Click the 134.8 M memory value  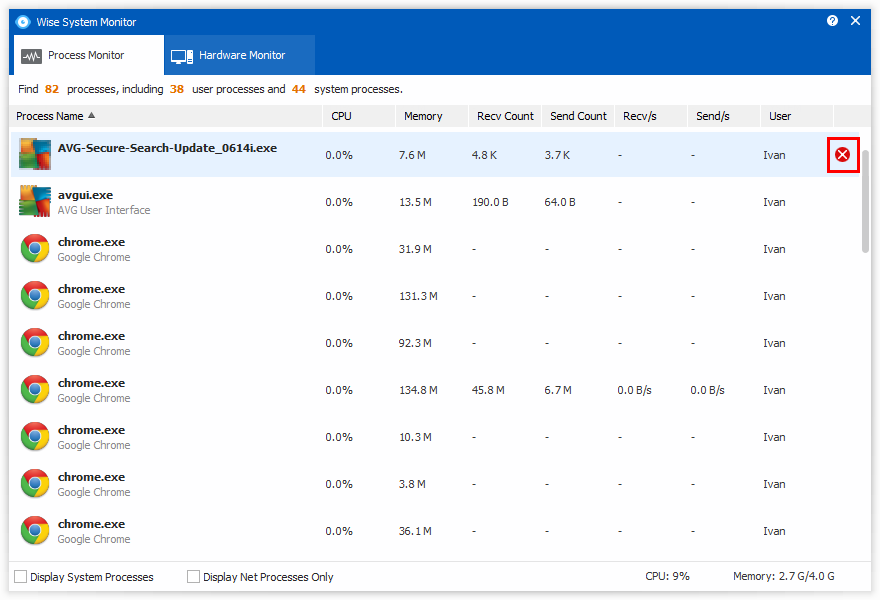418,390
